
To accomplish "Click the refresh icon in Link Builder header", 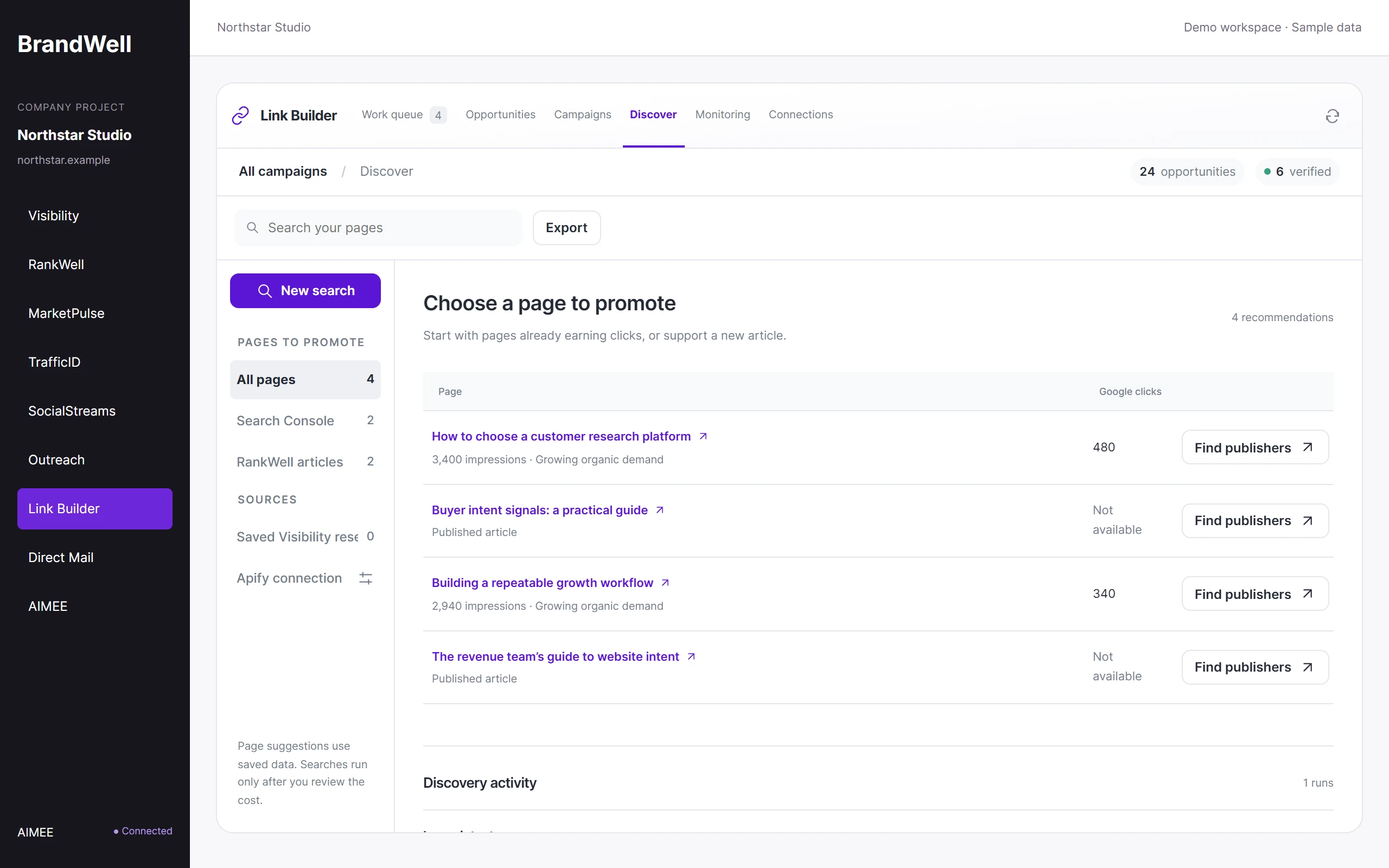I will [1332, 117].
